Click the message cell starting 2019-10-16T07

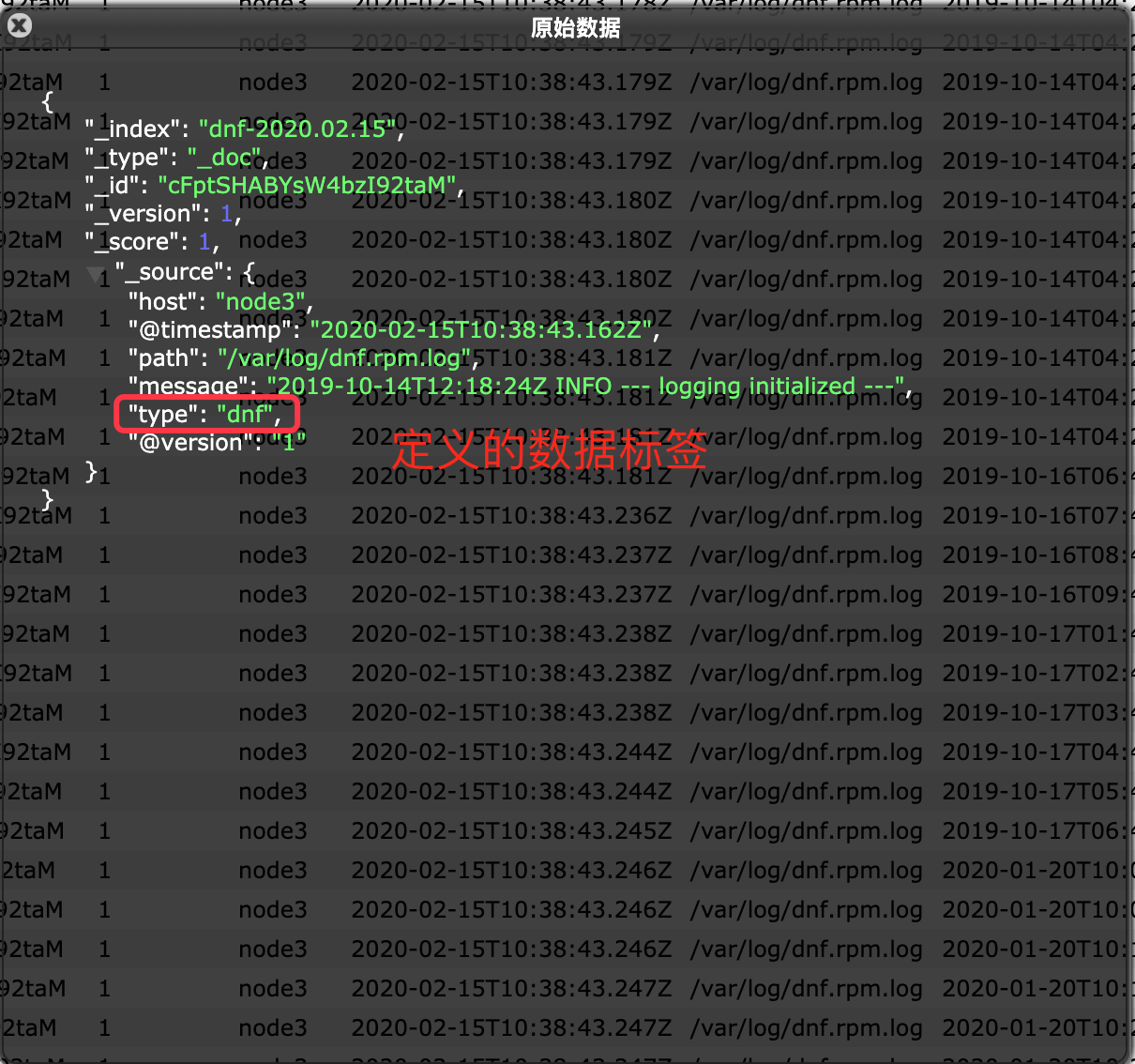click(x=1032, y=516)
